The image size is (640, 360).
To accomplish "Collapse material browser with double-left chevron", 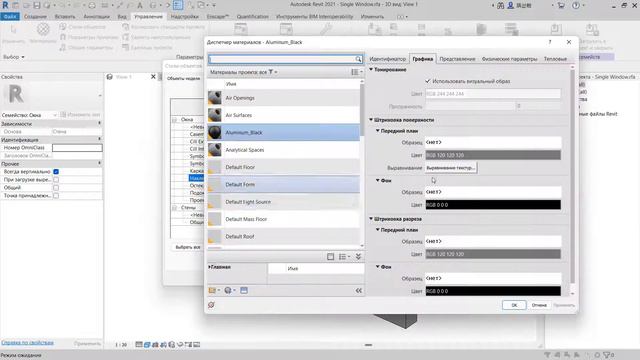I will click(x=358, y=291).
